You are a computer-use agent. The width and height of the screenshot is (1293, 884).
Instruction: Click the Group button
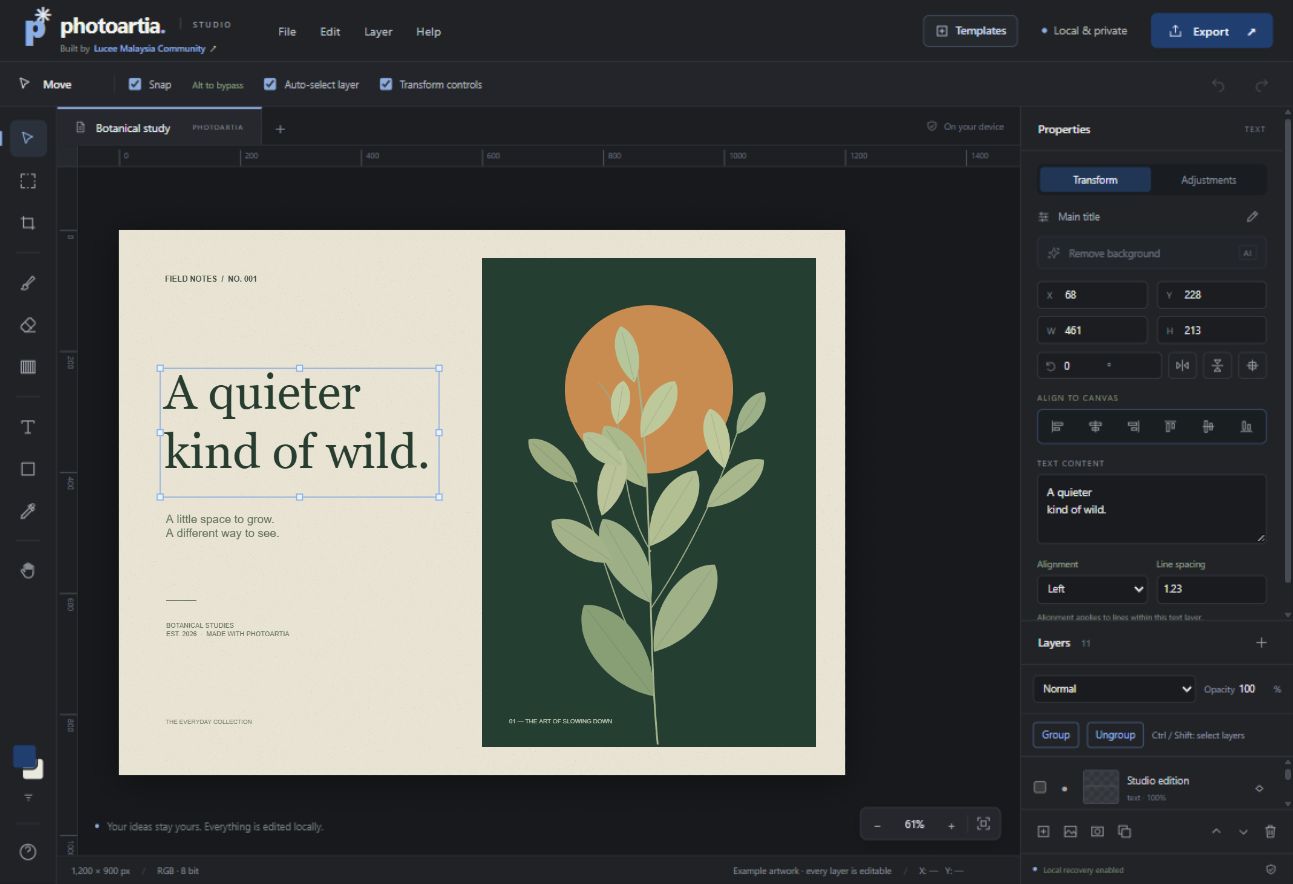click(1056, 735)
